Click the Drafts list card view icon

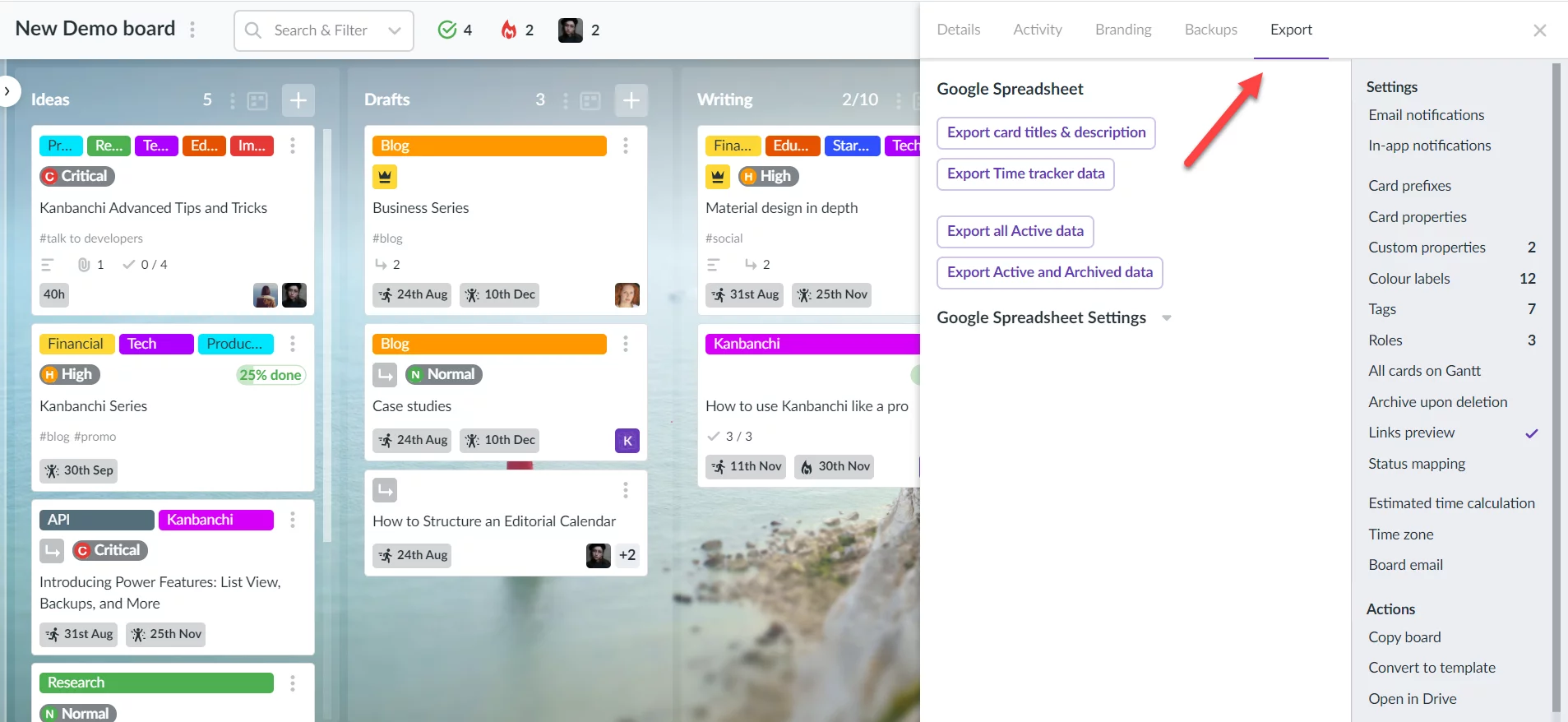point(591,100)
